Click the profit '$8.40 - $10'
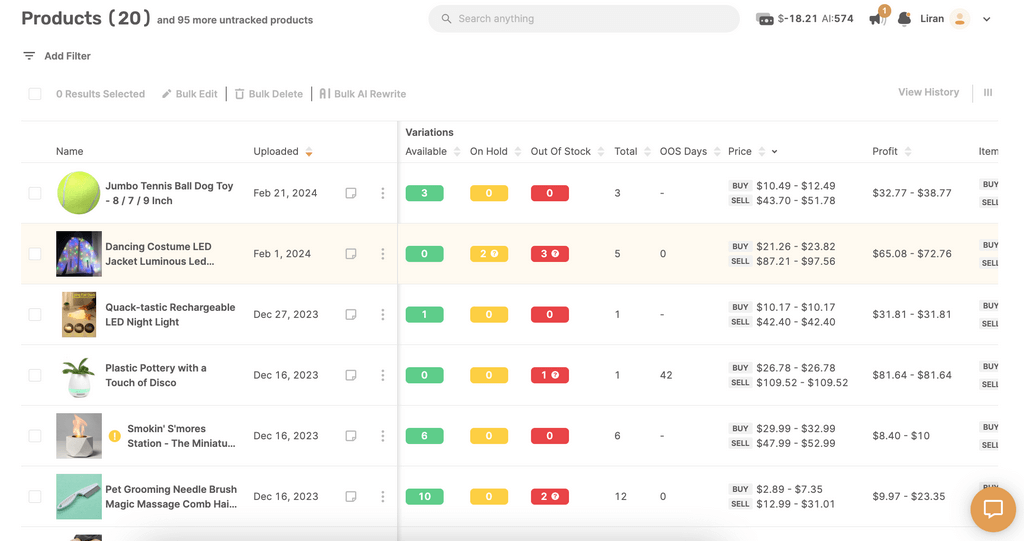This screenshot has height=541, width=1024. 901,436
